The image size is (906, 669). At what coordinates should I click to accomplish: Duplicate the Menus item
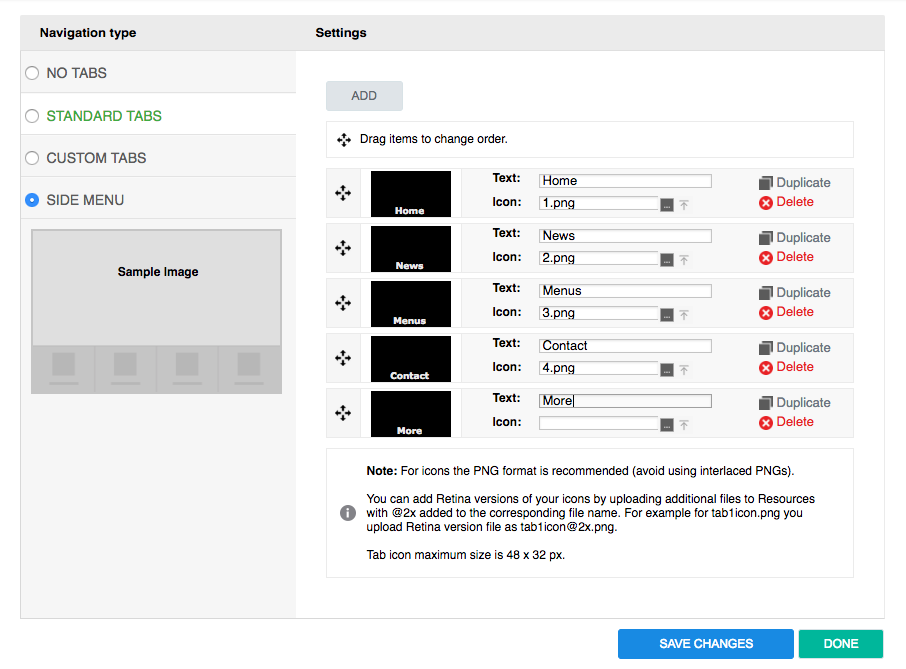794,292
